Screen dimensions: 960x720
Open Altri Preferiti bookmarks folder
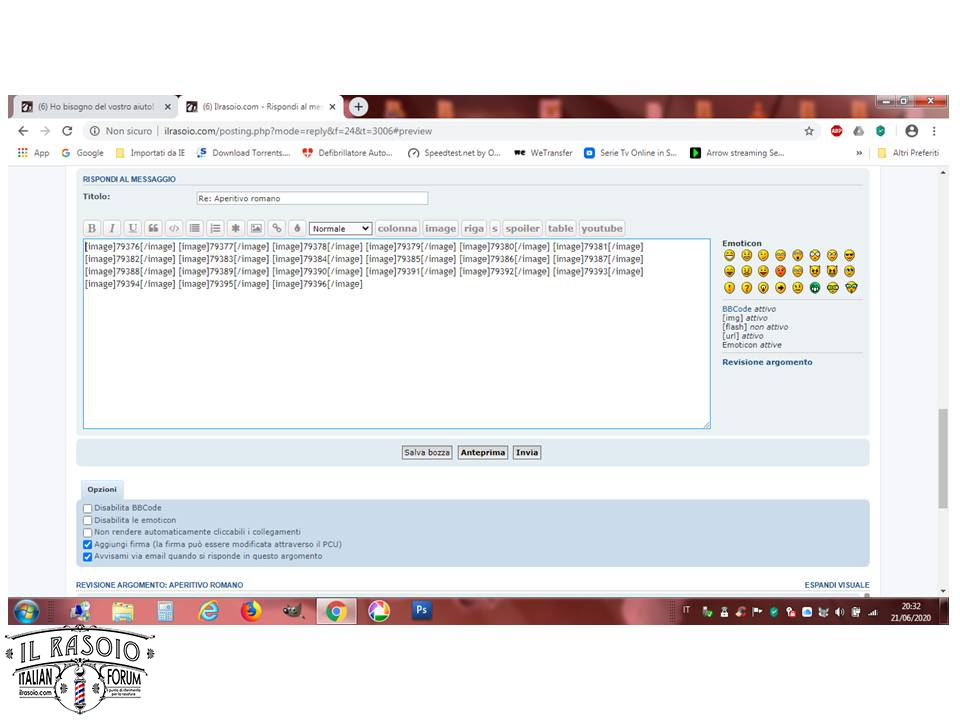coord(908,153)
